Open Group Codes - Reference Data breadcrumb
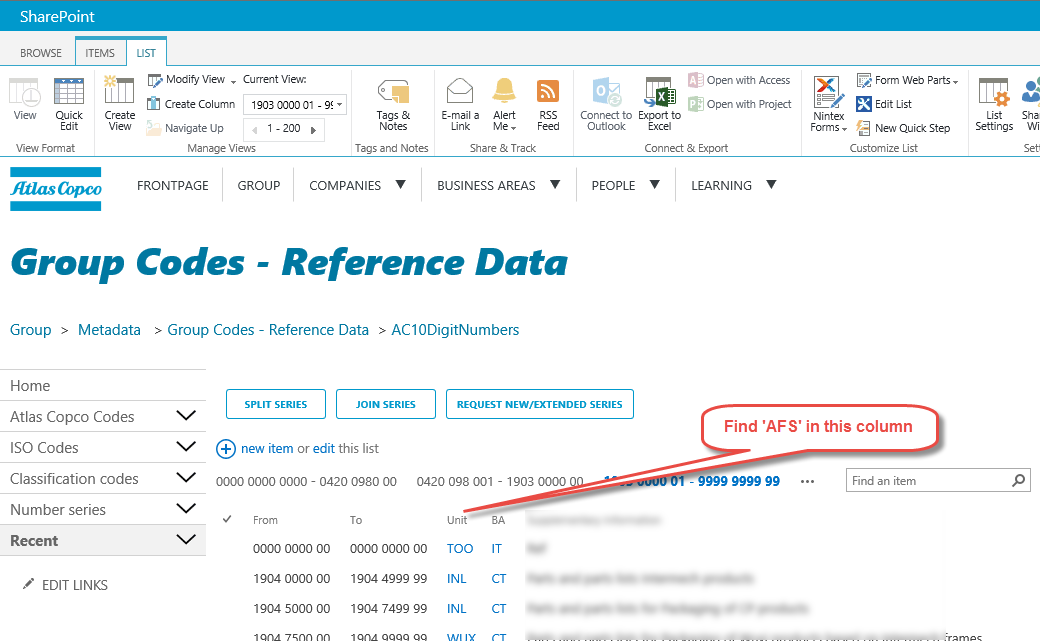This screenshot has width=1040, height=641. click(268, 330)
